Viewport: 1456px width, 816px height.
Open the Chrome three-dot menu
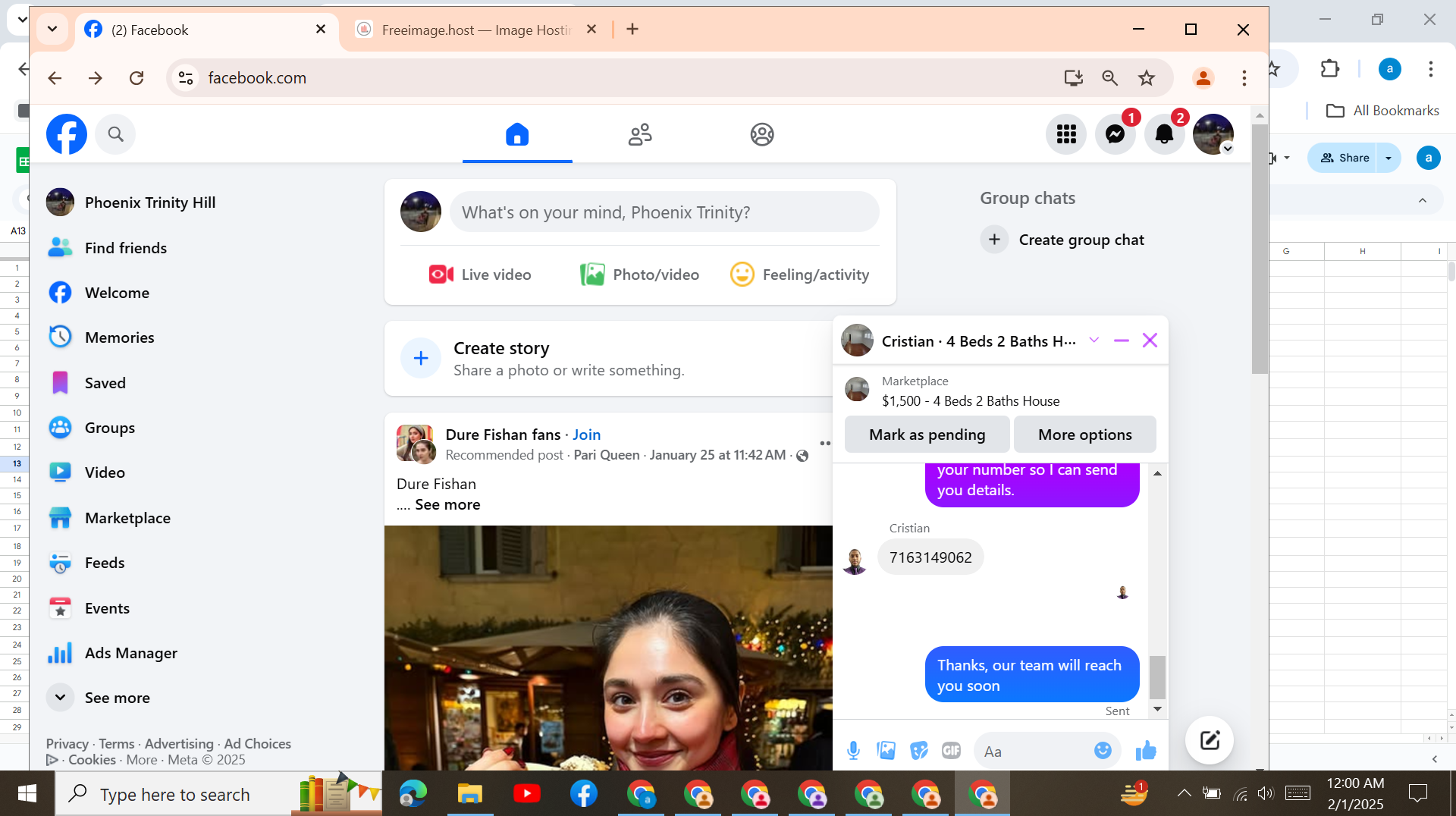[1244, 77]
